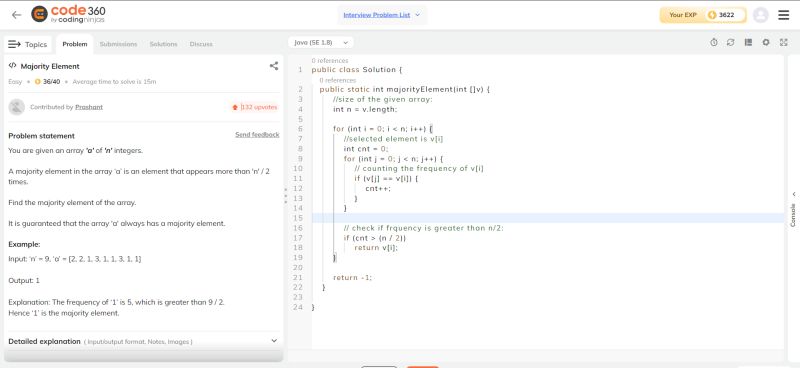This screenshot has height=368, width=800.
Task: Click the 'if (v[j] == v[i])' line
Action: coord(386,179)
